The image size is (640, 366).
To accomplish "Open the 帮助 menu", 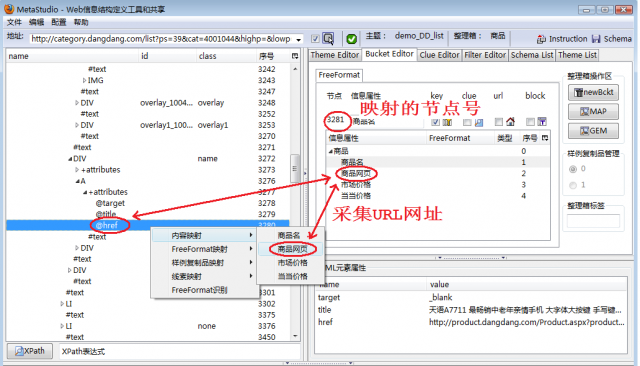I will (81, 22).
